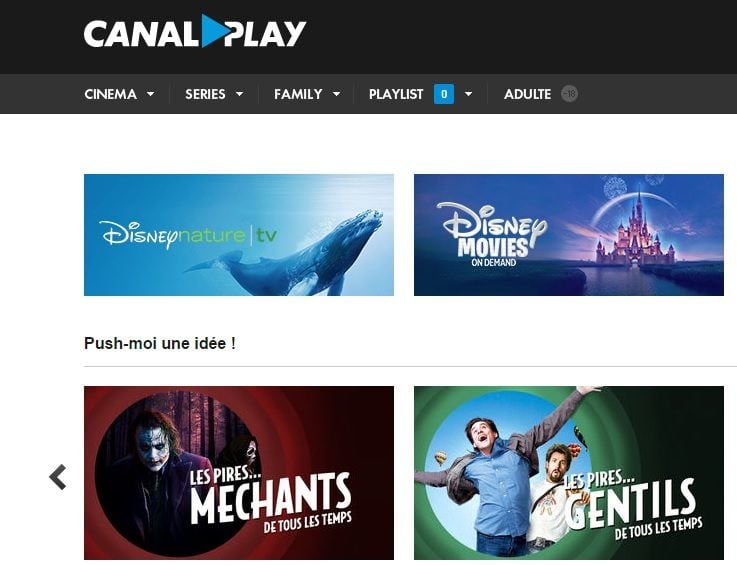Viewport: 737px width, 565px height.
Task: Open the Cinema menu
Action: pyautogui.click(x=110, y=94)
